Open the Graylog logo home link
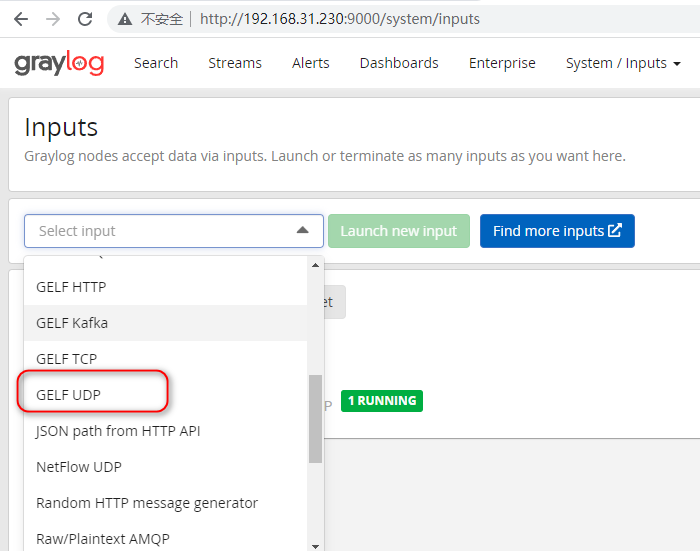This screenshot has height=551, width=700. click(x=59, y=63)
